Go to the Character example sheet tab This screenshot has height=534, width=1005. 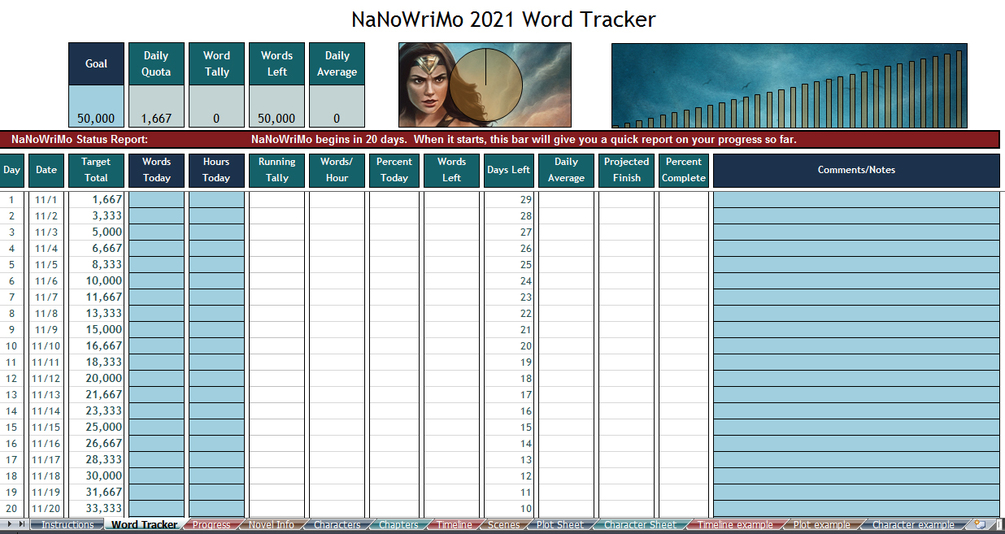[x=913, y=524]
